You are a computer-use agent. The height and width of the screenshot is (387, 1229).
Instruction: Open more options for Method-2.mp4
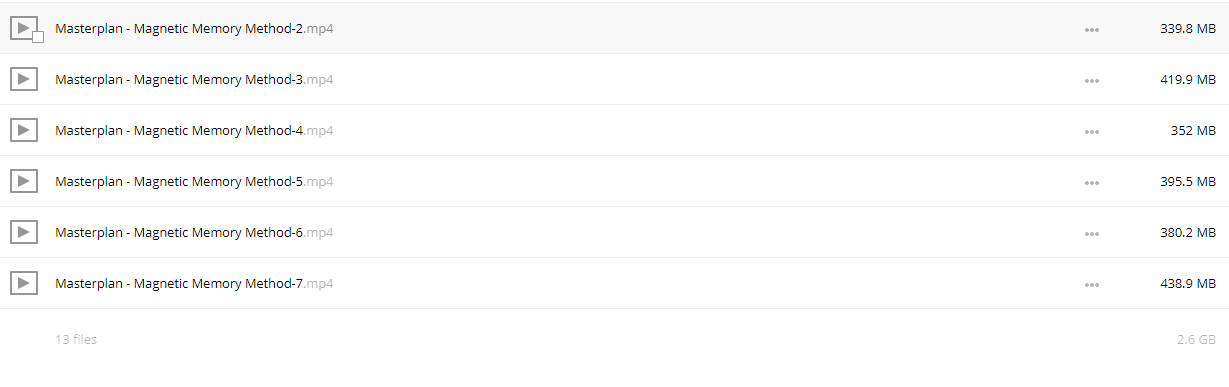click(1092, 30)
